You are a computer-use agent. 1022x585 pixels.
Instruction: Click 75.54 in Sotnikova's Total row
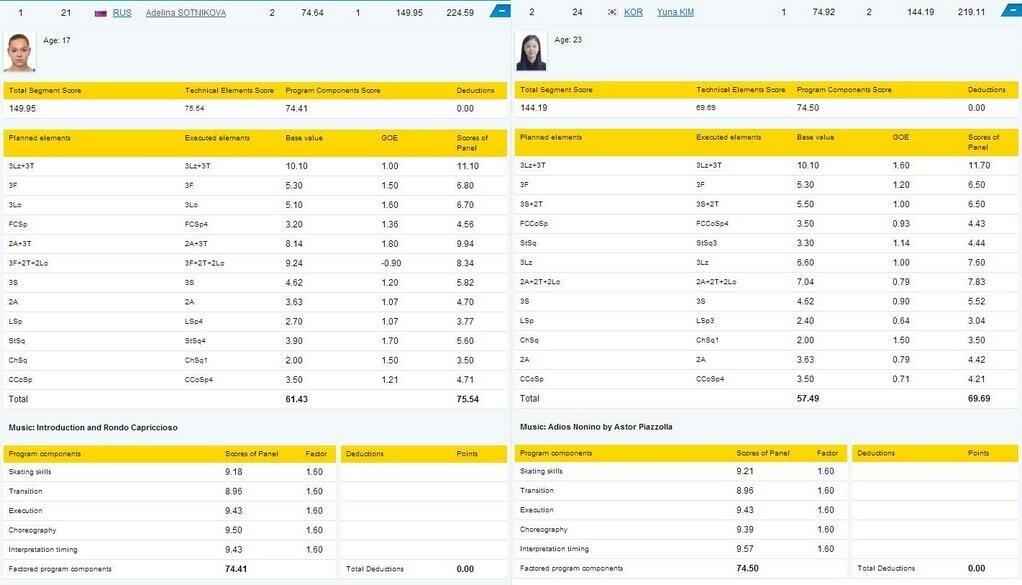click(468, 399)
